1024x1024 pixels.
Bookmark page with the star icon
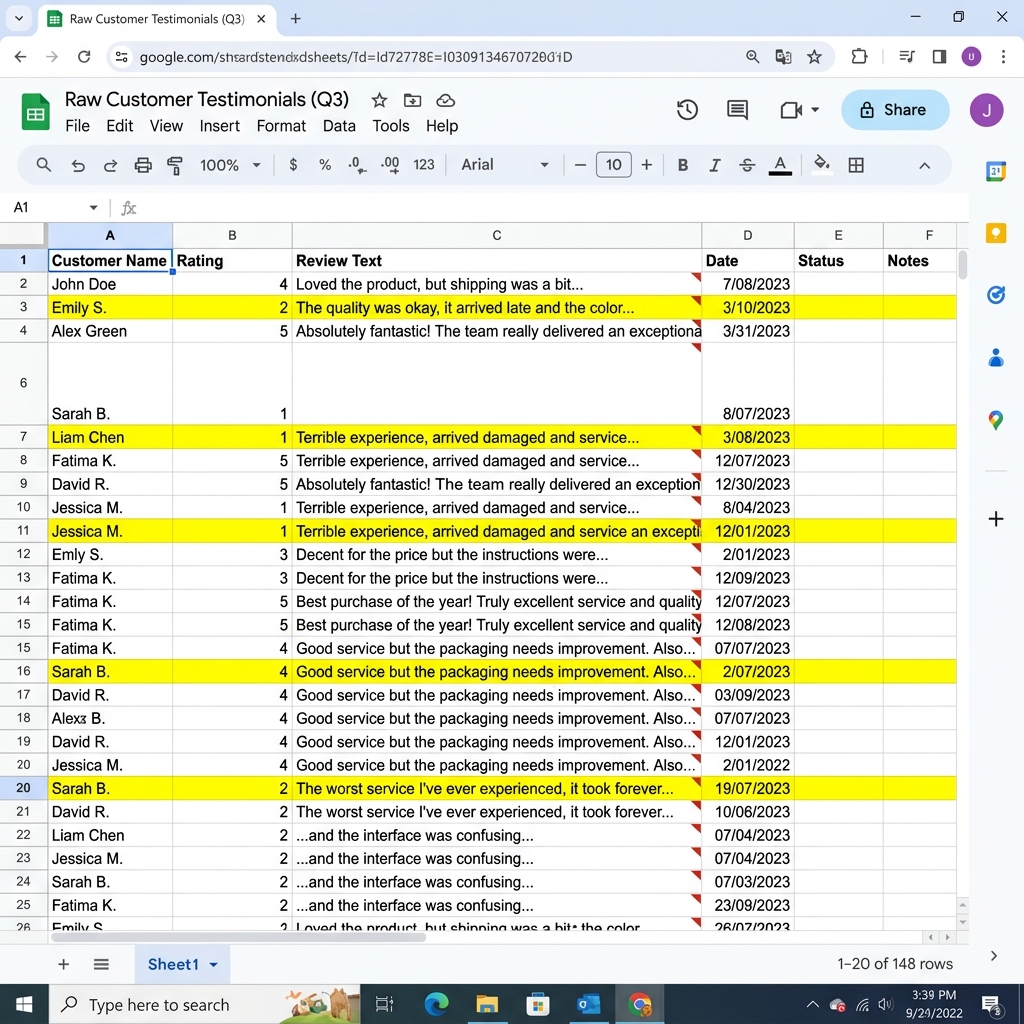pos(814,57)
